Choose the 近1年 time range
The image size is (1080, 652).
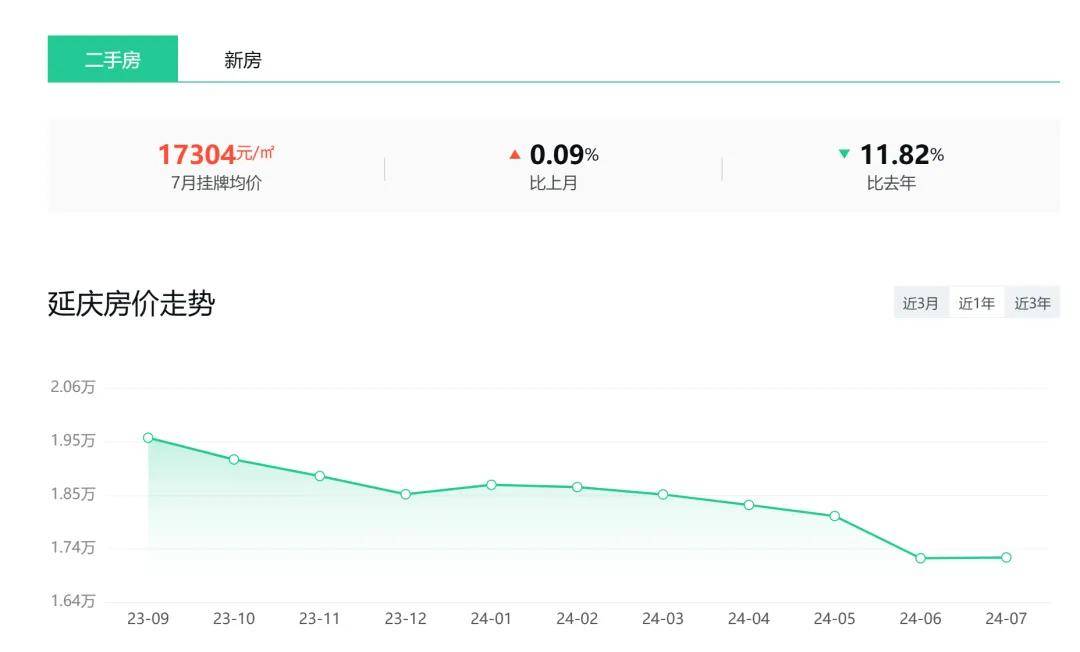click(976, 303)
